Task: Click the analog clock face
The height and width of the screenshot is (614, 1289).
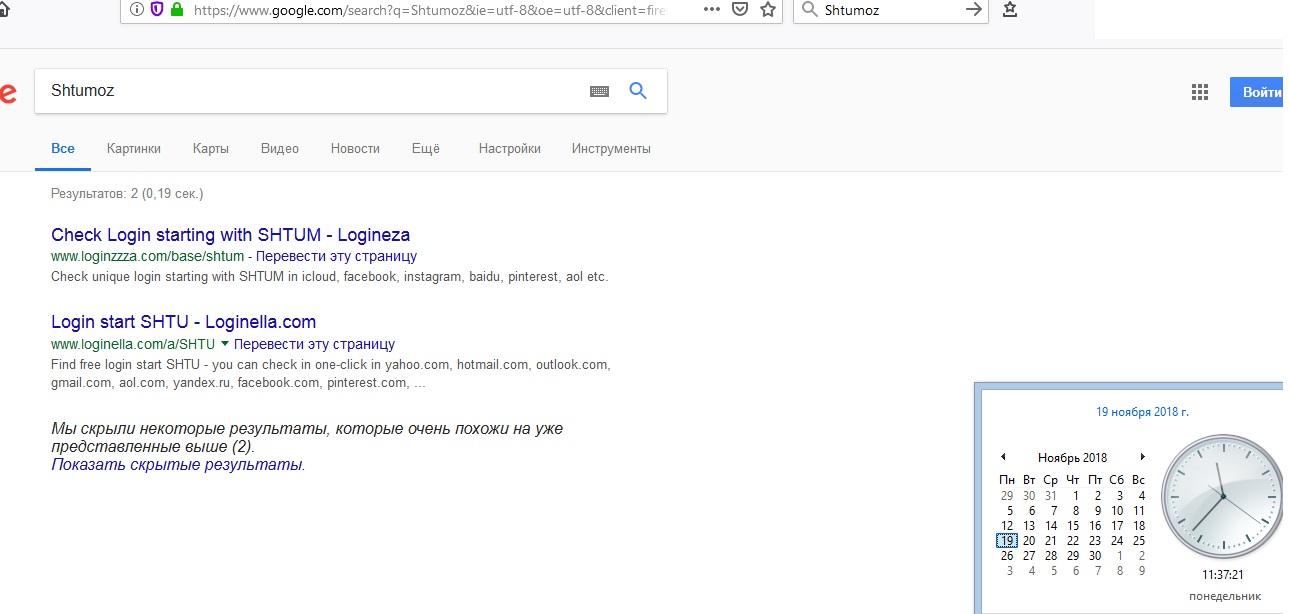Action: tap(1221, 496)
